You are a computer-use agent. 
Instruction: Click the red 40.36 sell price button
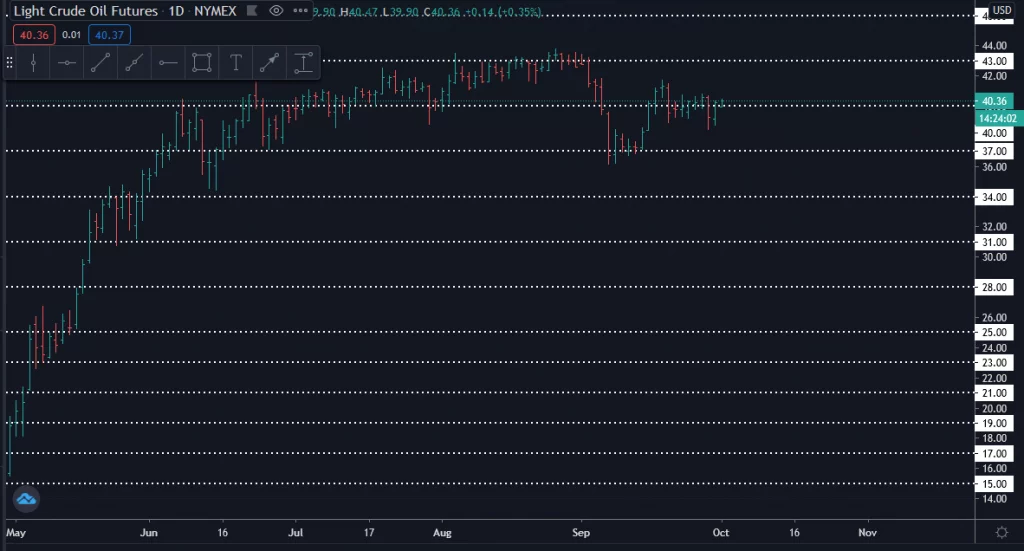point(33,34)
